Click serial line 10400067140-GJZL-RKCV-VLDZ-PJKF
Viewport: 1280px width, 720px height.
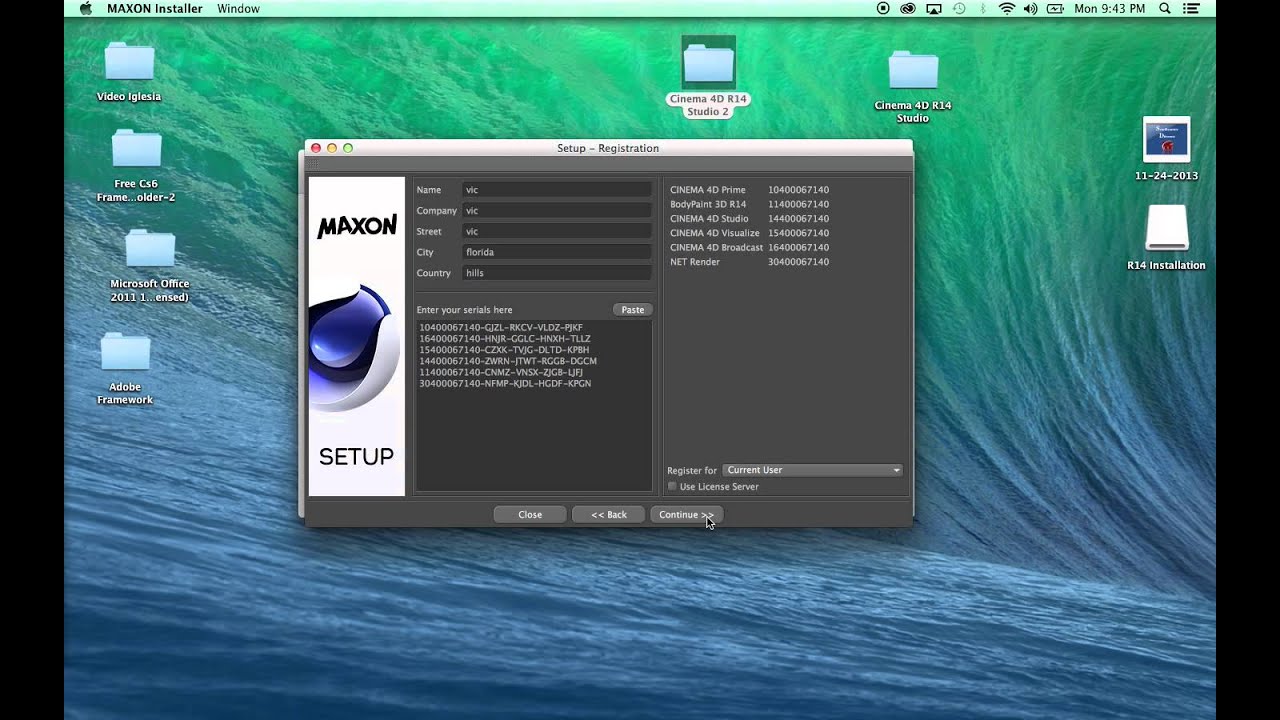click(x=501, y=328)
